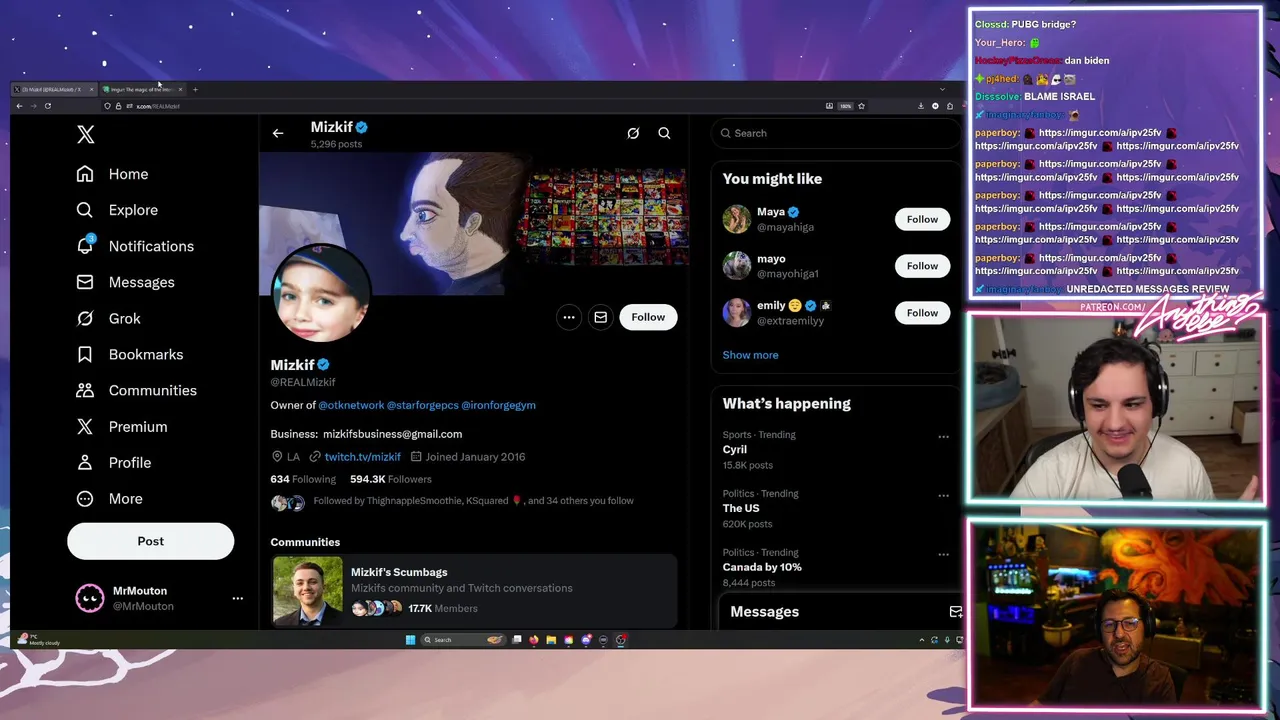Open emily's profile @extraemilyy

click(790, 321)
